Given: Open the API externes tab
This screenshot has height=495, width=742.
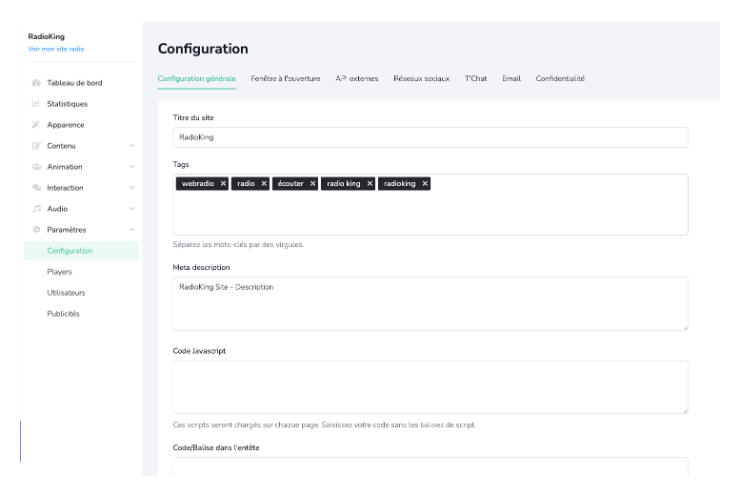Looking at the screenshot, I should click(x=357, y=79).
